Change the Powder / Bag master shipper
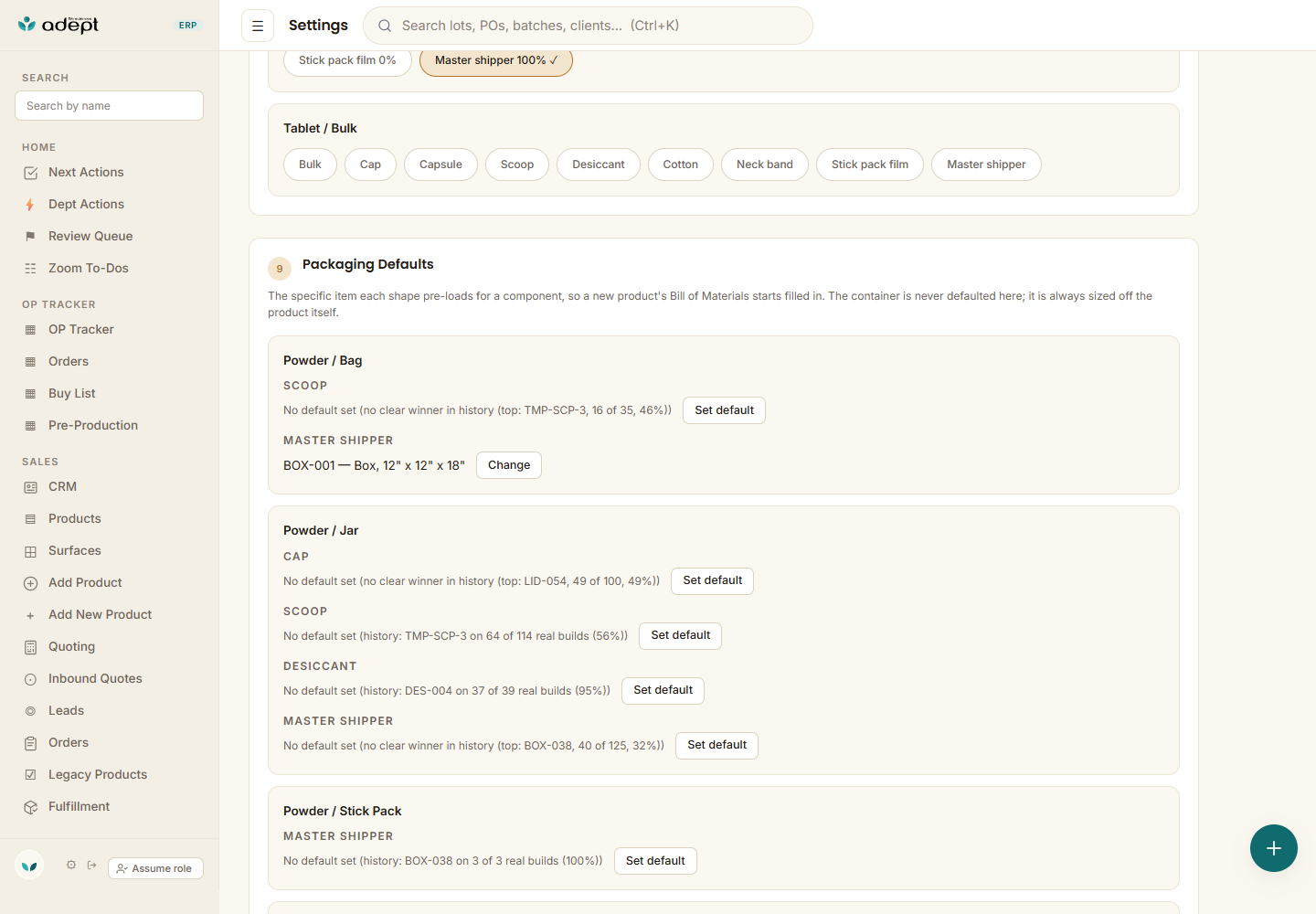 point(509,465)
